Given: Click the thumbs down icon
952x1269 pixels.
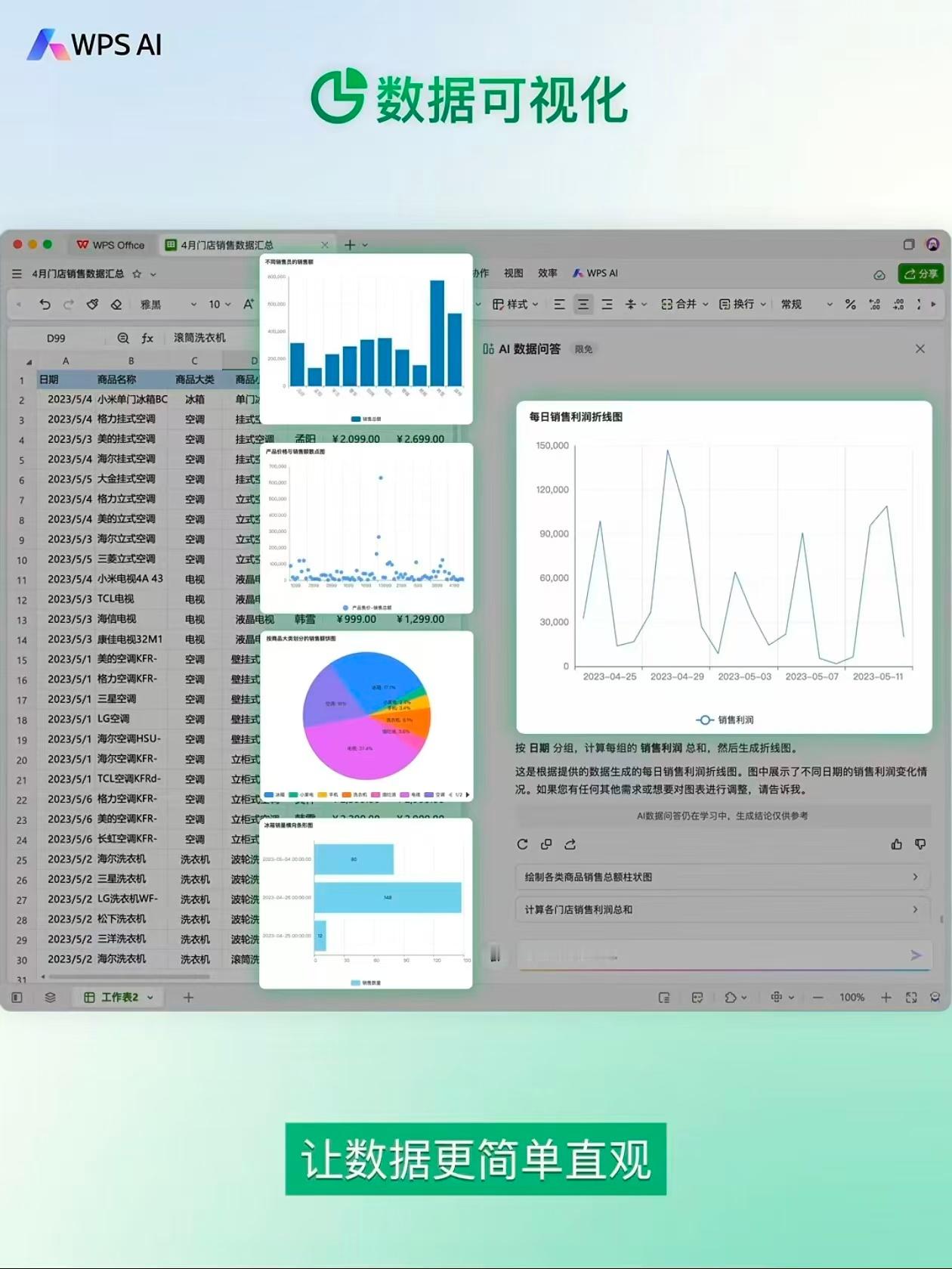Looking at the screenshot, I should (x=920, y=844).
